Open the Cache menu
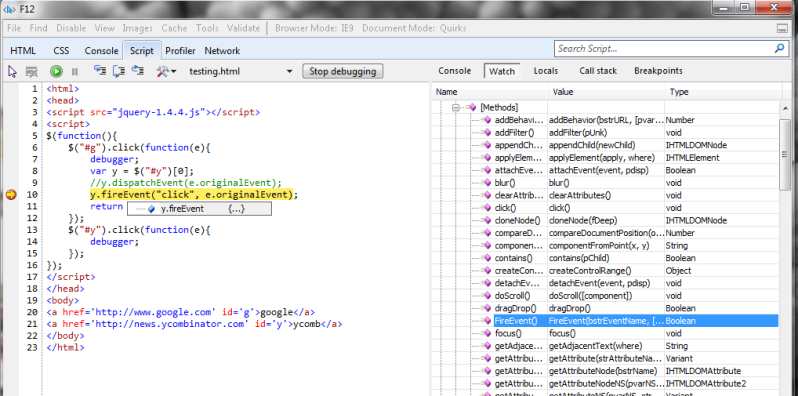This screenshot has height=396, width=798. (174, 29)
